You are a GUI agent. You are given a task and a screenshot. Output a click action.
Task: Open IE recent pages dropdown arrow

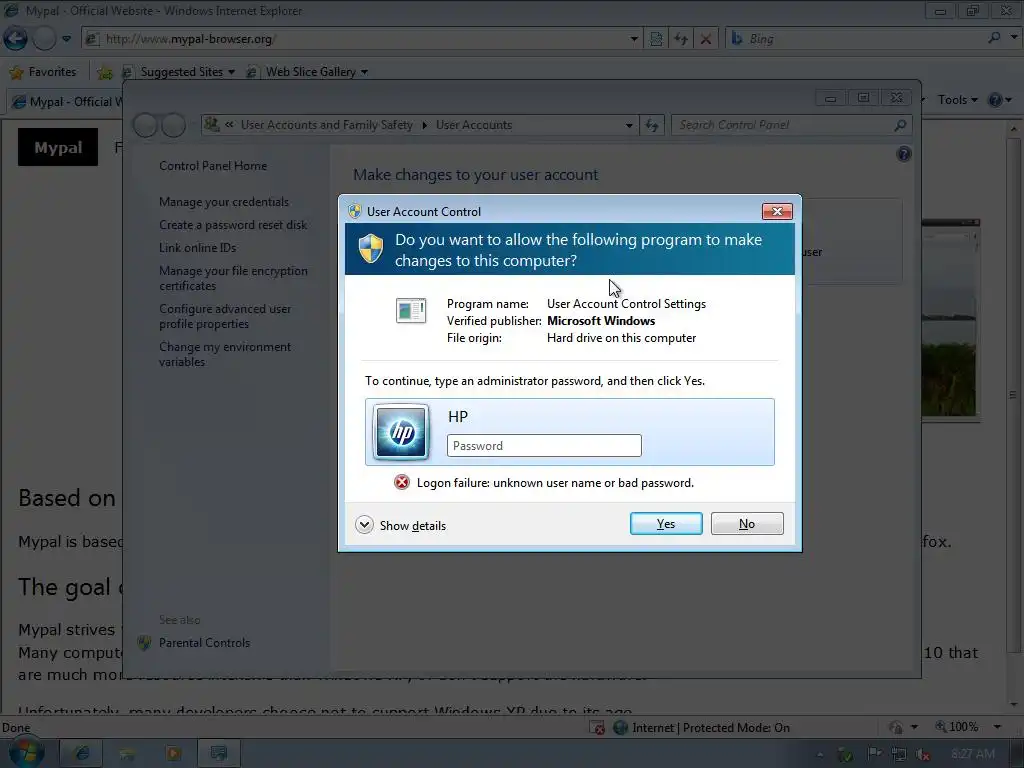coord(67,39)
